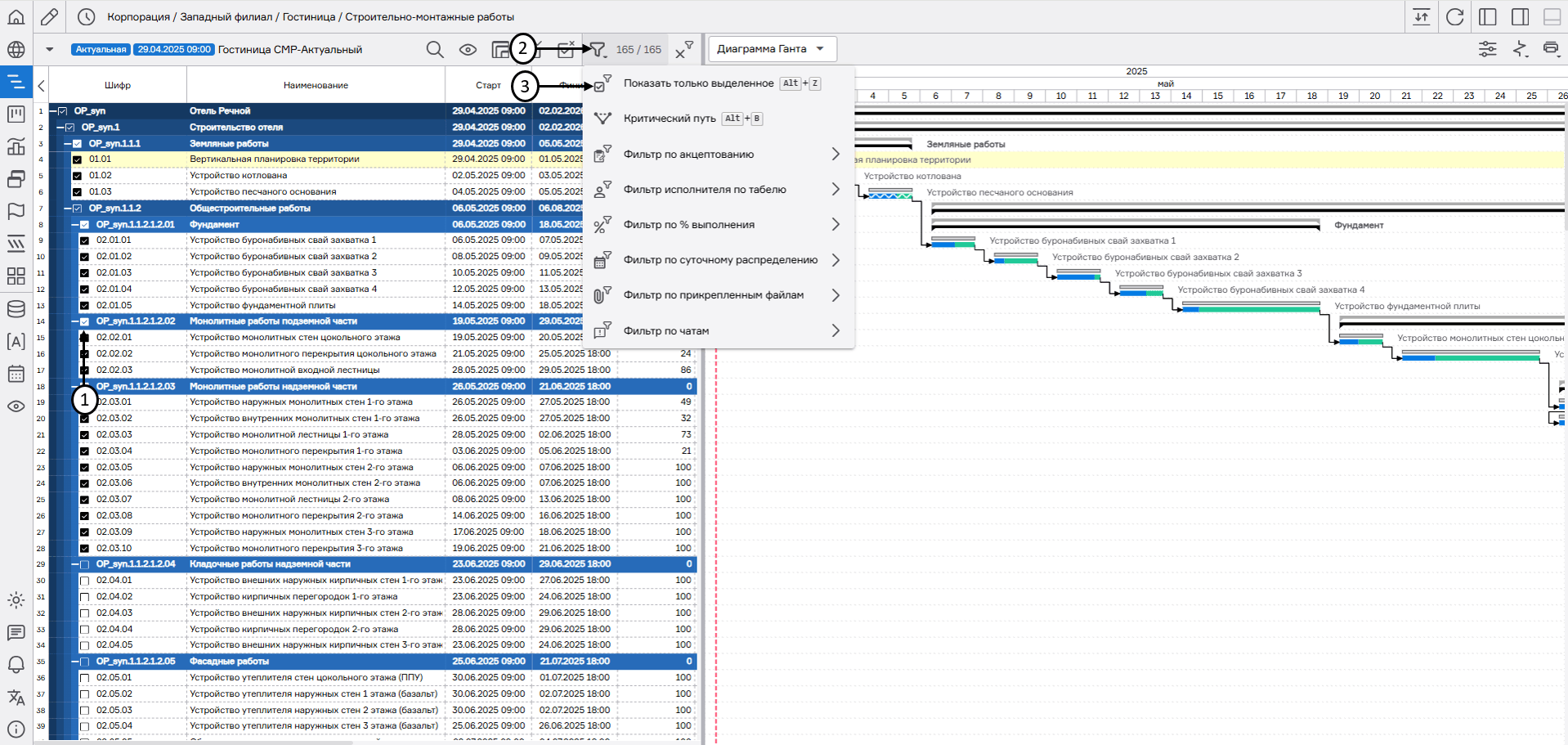
Task: Click the search magnifier icon in toolbar
Action: coord(435,50)
